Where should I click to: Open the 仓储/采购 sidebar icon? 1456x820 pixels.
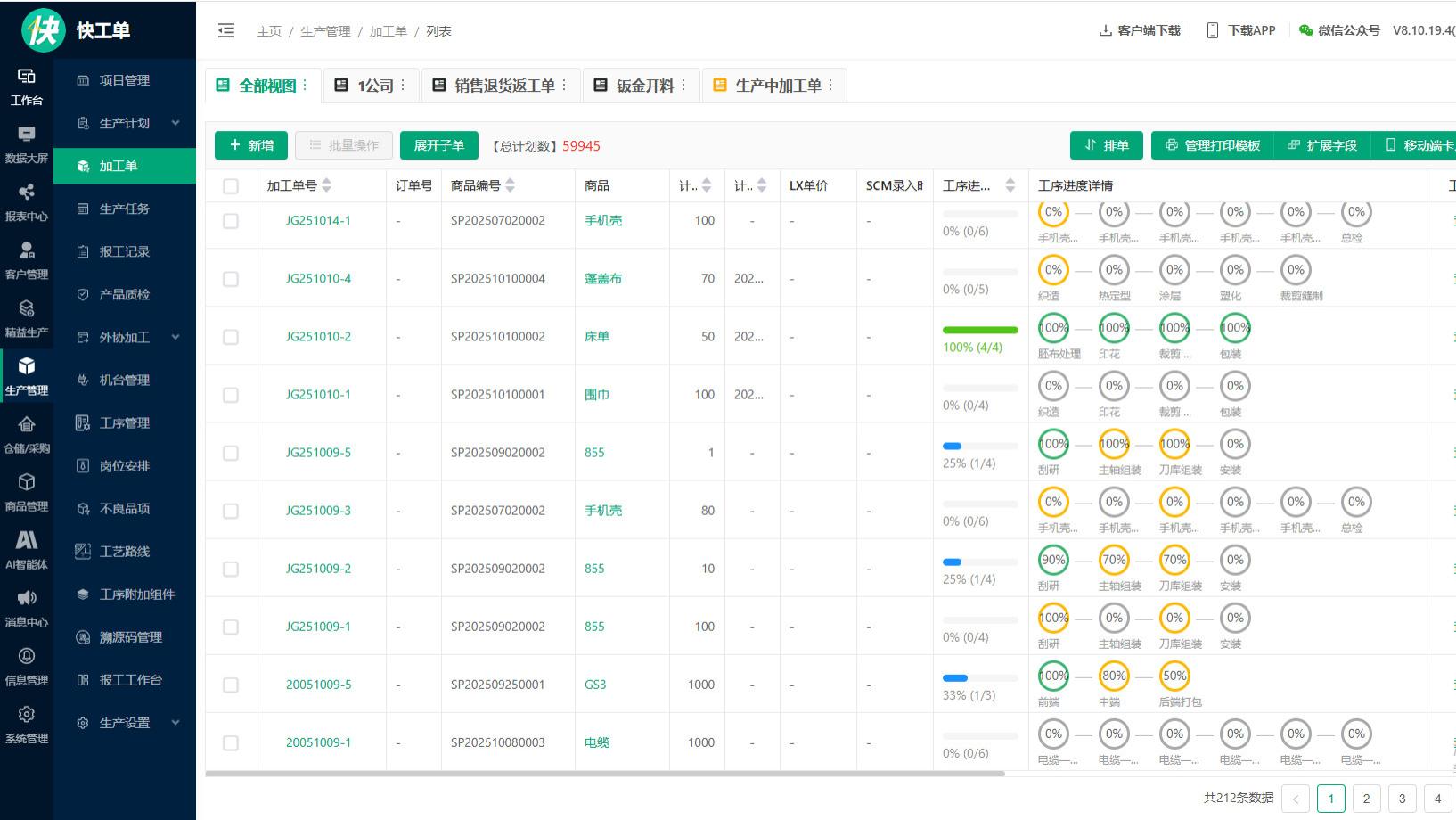27,435
